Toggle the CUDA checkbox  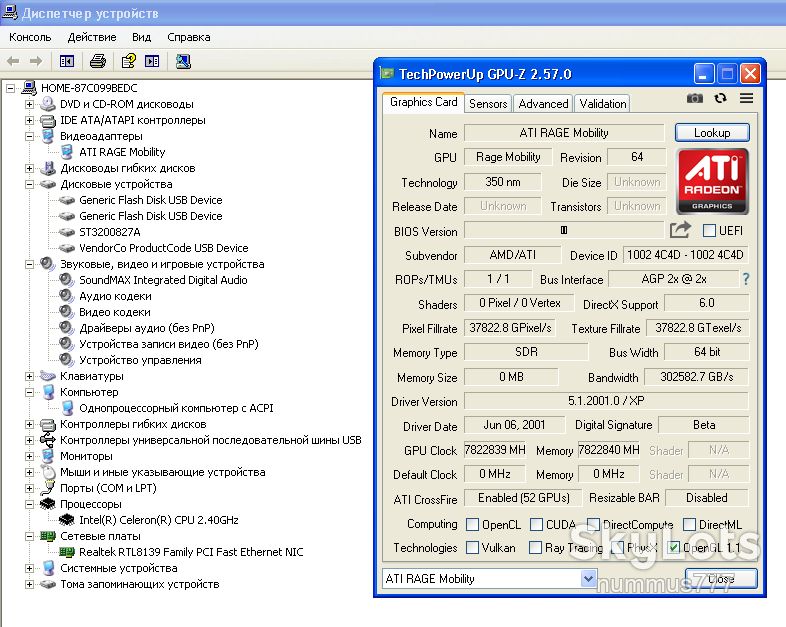click(536, 524)
